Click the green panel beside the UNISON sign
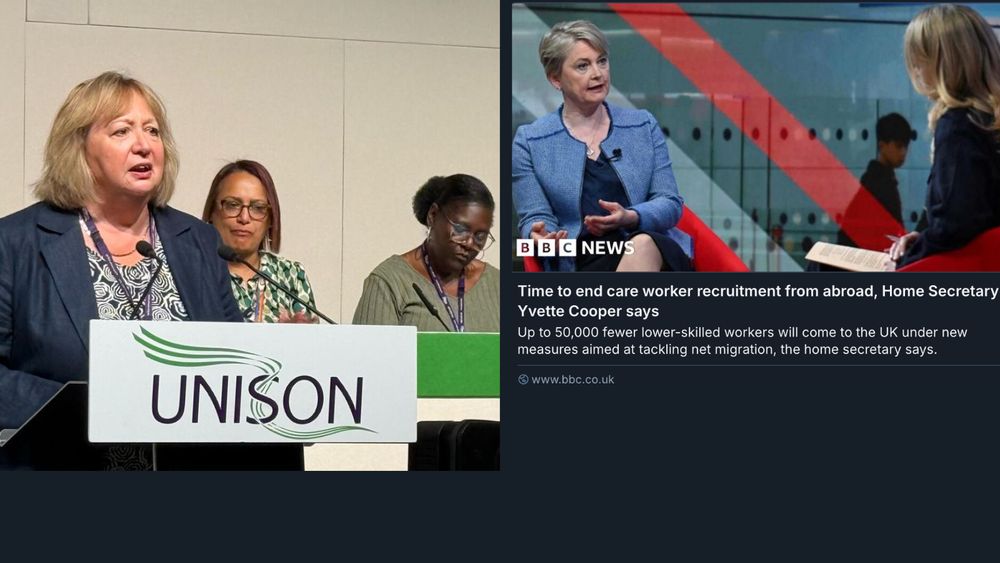 (458, 365)
